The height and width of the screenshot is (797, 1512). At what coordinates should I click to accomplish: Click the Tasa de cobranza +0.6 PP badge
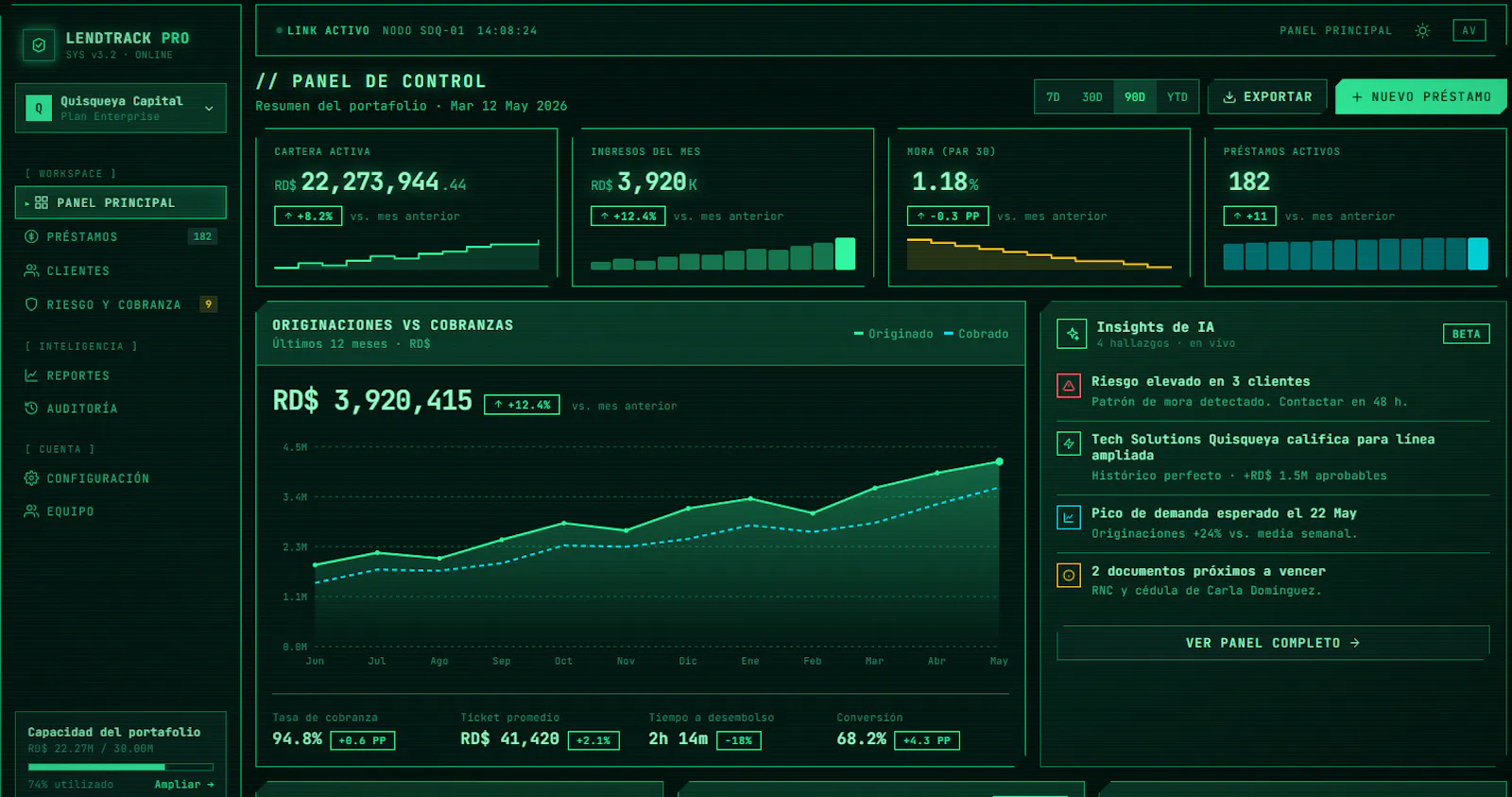[362, 740]
